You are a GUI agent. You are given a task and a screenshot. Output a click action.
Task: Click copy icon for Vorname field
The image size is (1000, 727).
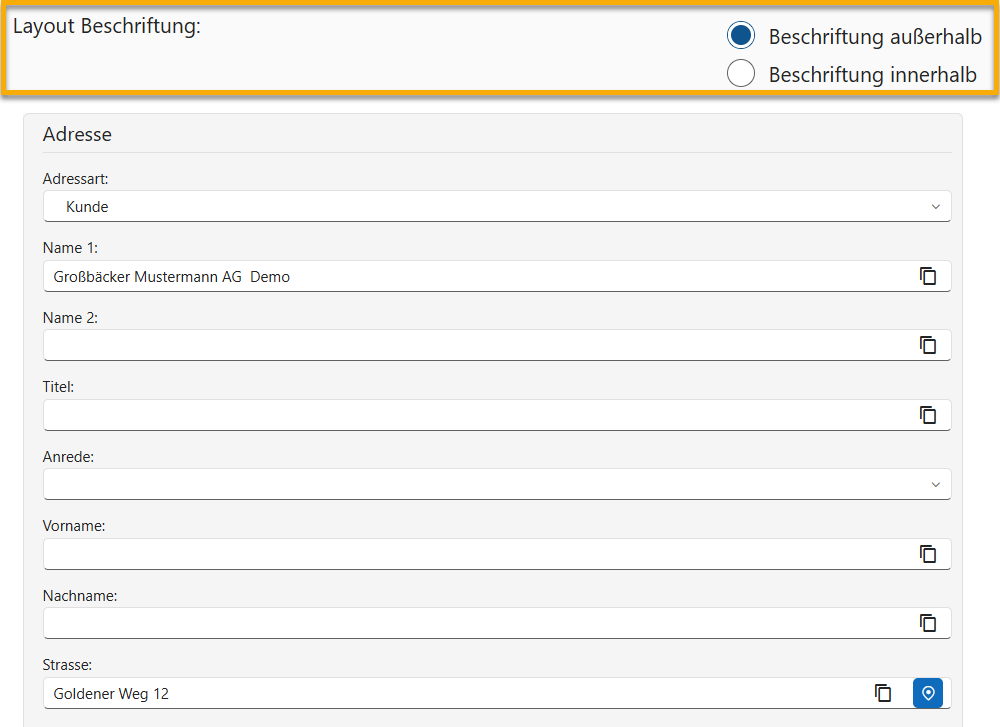click(x=928, y=554)
